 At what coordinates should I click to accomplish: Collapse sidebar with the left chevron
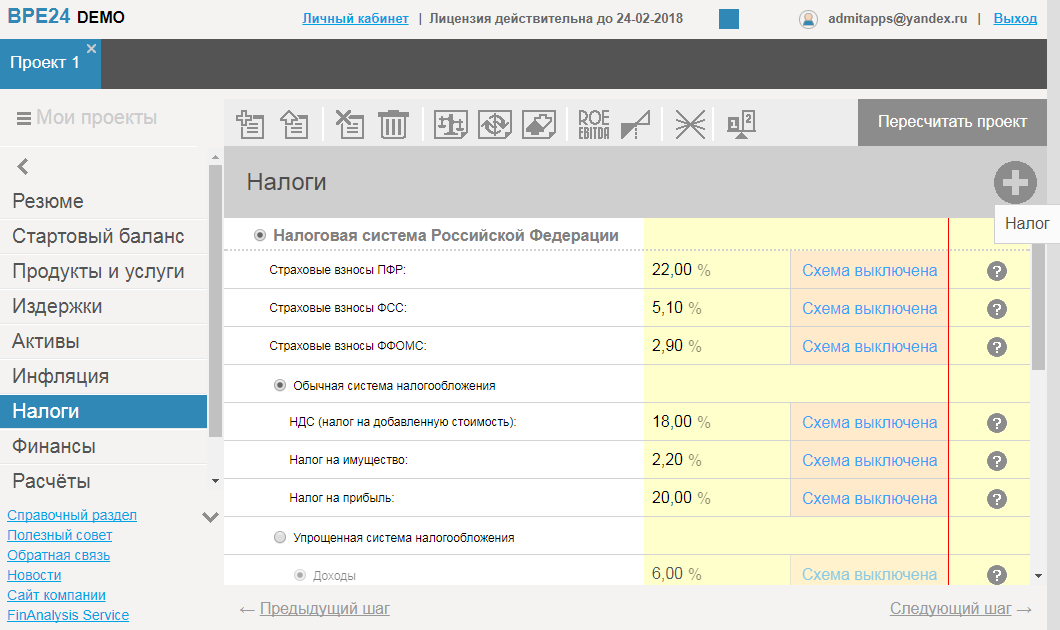click(x=23, y=167)
